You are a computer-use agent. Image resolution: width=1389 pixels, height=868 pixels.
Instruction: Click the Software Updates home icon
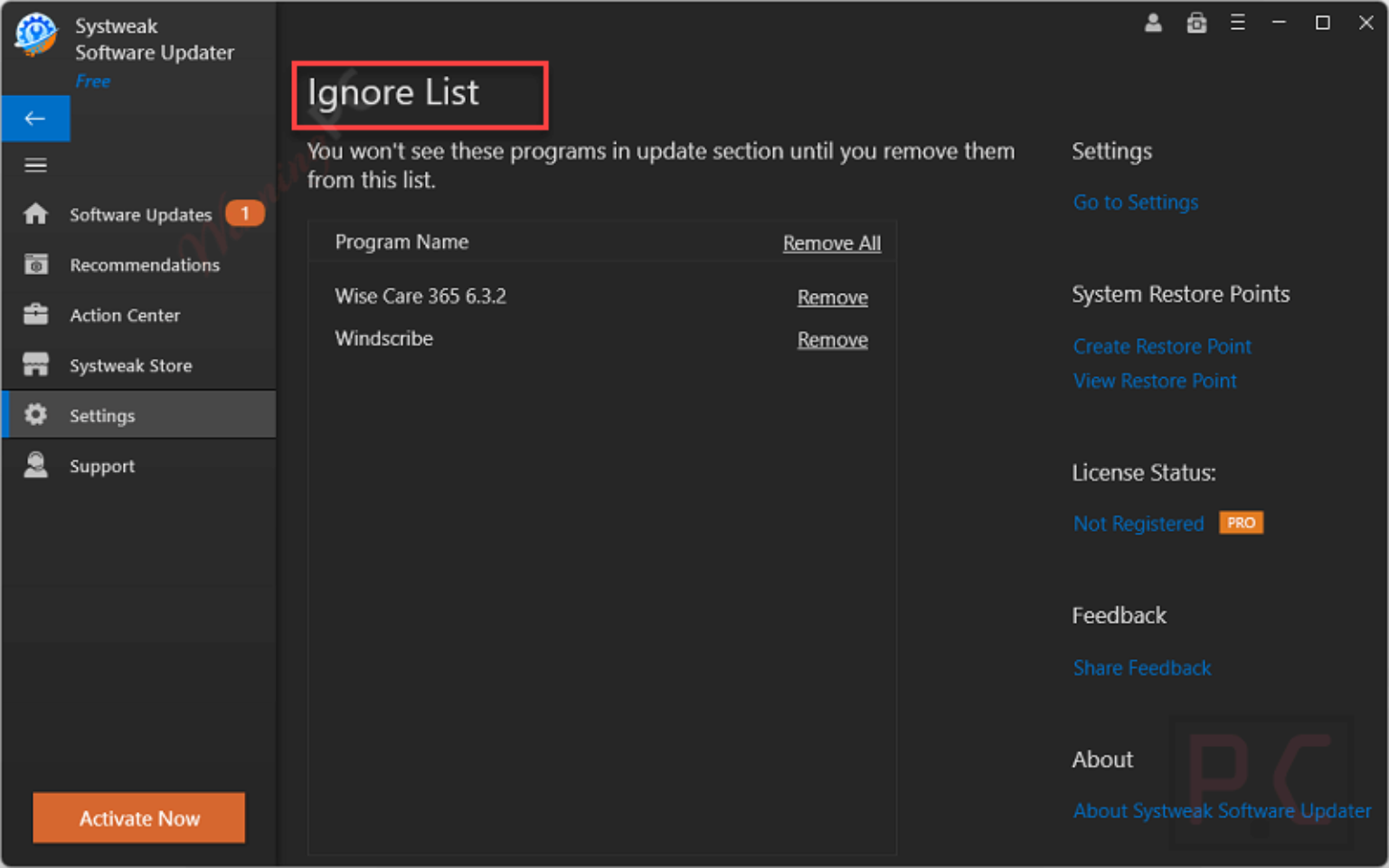[35, 214]
